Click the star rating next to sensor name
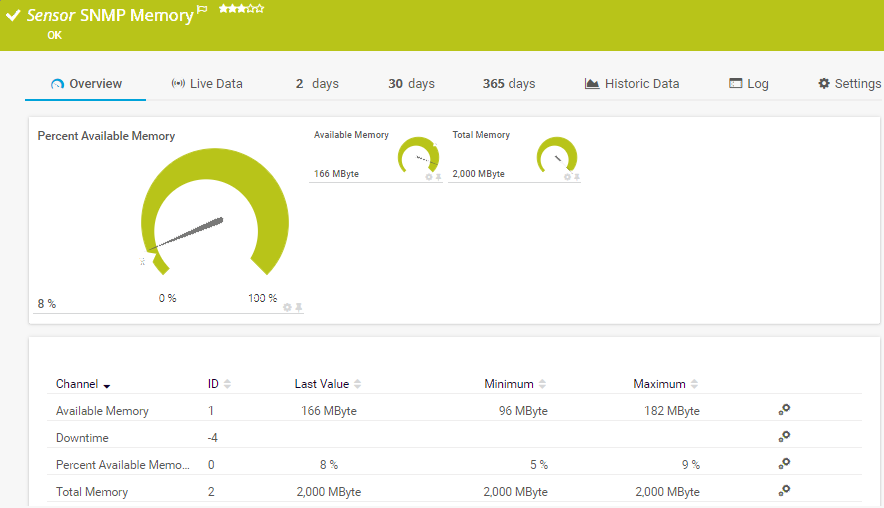Viewport: 884px width, 508px height. (x=241, y=9)
